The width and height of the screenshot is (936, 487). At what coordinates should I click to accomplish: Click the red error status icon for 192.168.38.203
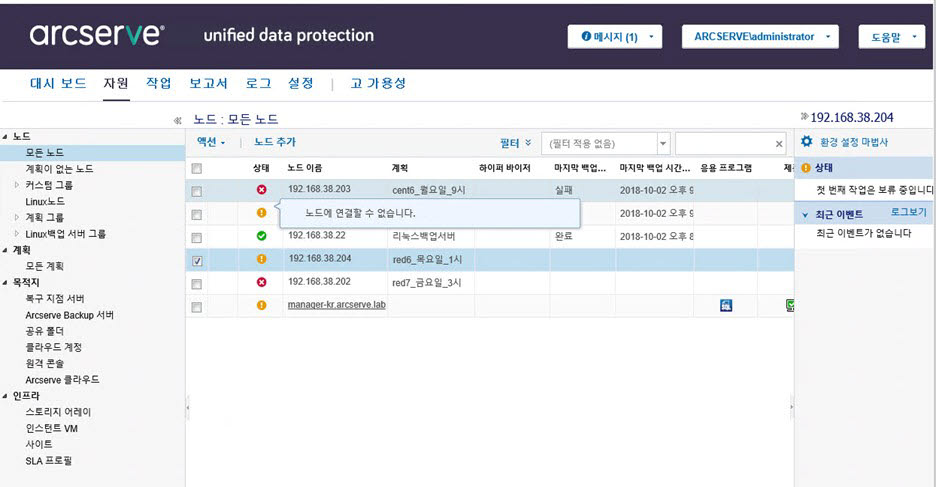tap(261, 189)
